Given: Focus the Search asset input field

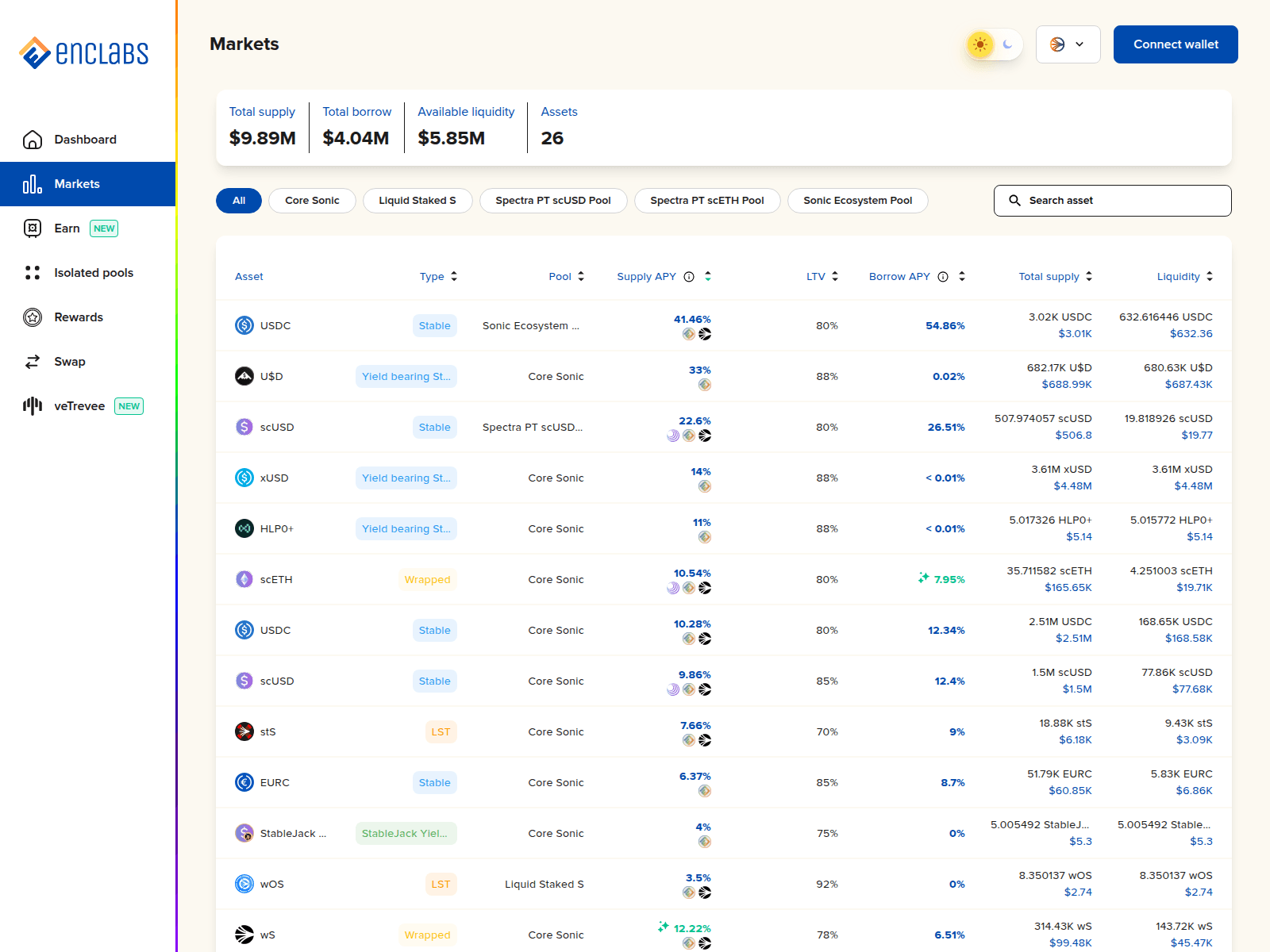Looking at the screenshot, I should click(1112, 201).
